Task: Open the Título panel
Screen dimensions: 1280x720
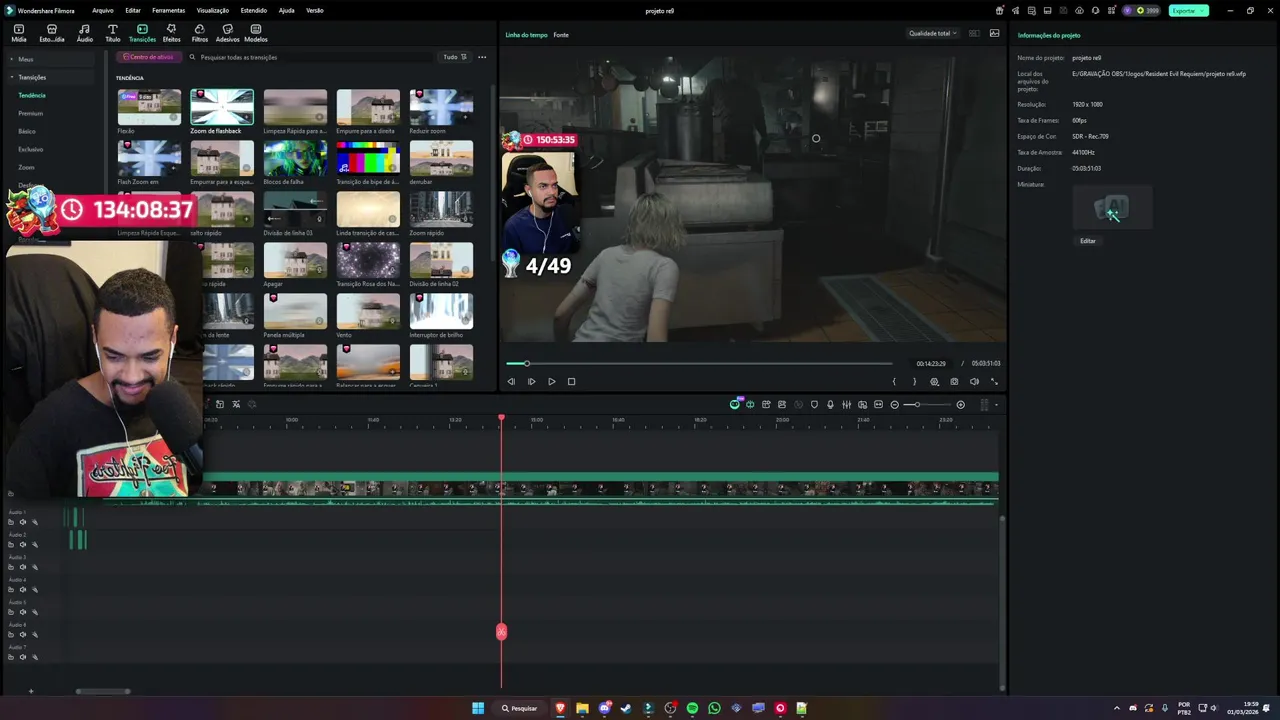Action: [112, 33]
